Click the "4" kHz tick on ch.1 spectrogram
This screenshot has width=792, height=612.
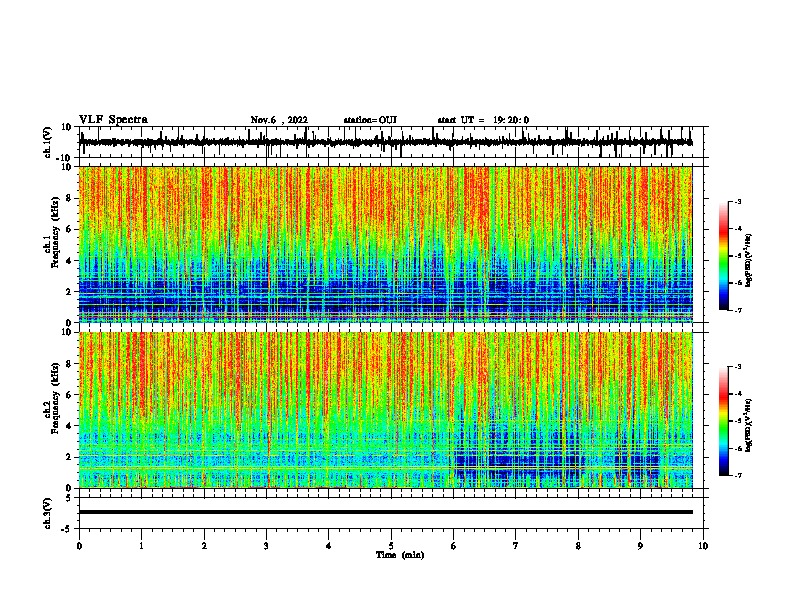coord(69,261)
